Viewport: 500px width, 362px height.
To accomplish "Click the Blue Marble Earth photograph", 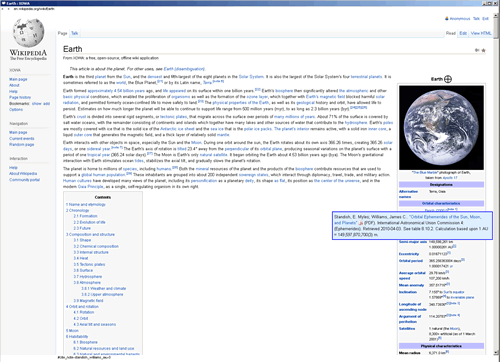I will 441,128.
